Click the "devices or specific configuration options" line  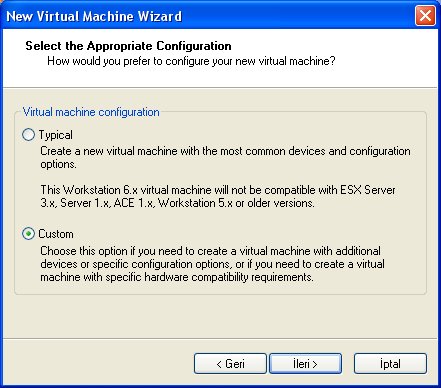[212, 264]
